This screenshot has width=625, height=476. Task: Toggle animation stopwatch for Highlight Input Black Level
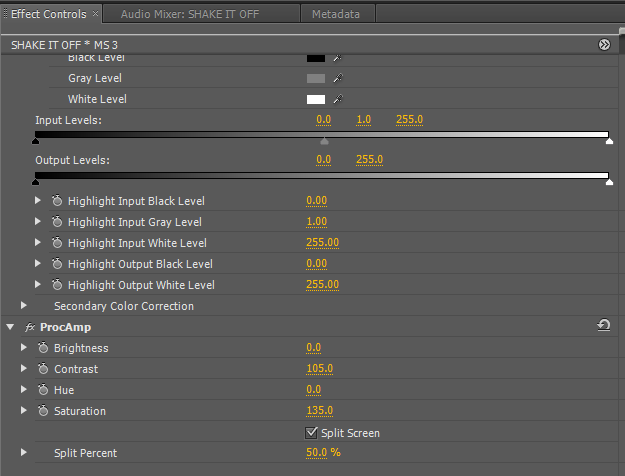coord(57,201)
